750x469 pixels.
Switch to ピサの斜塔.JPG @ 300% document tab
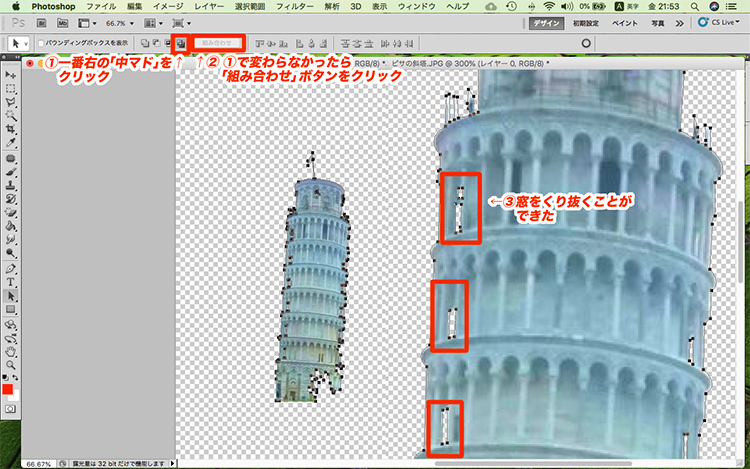(x=470, y=63)
